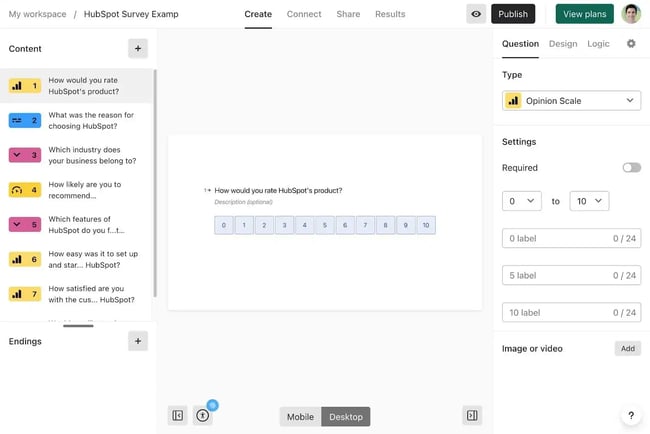Click the Description (optional) field
Screen dimensions: 650x434
tap(243, 202)
